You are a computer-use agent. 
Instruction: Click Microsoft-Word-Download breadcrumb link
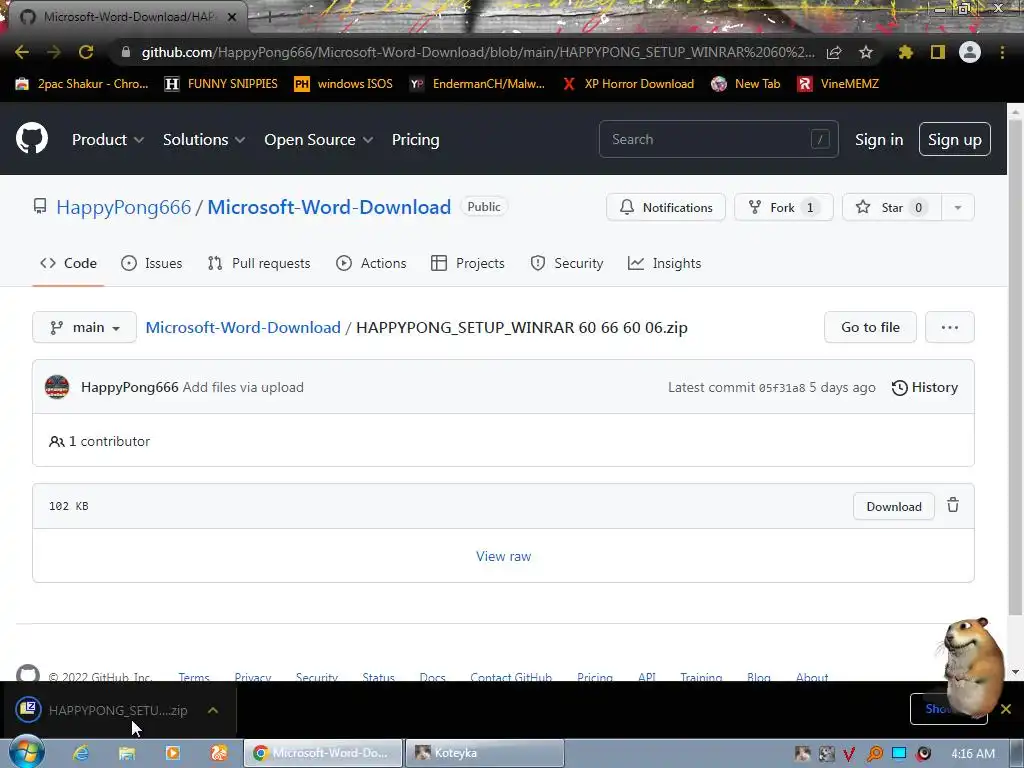tap(243, 327)
